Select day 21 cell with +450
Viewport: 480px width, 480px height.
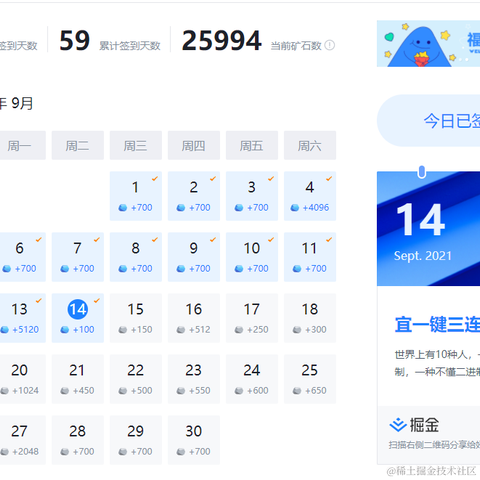(78, 379)
